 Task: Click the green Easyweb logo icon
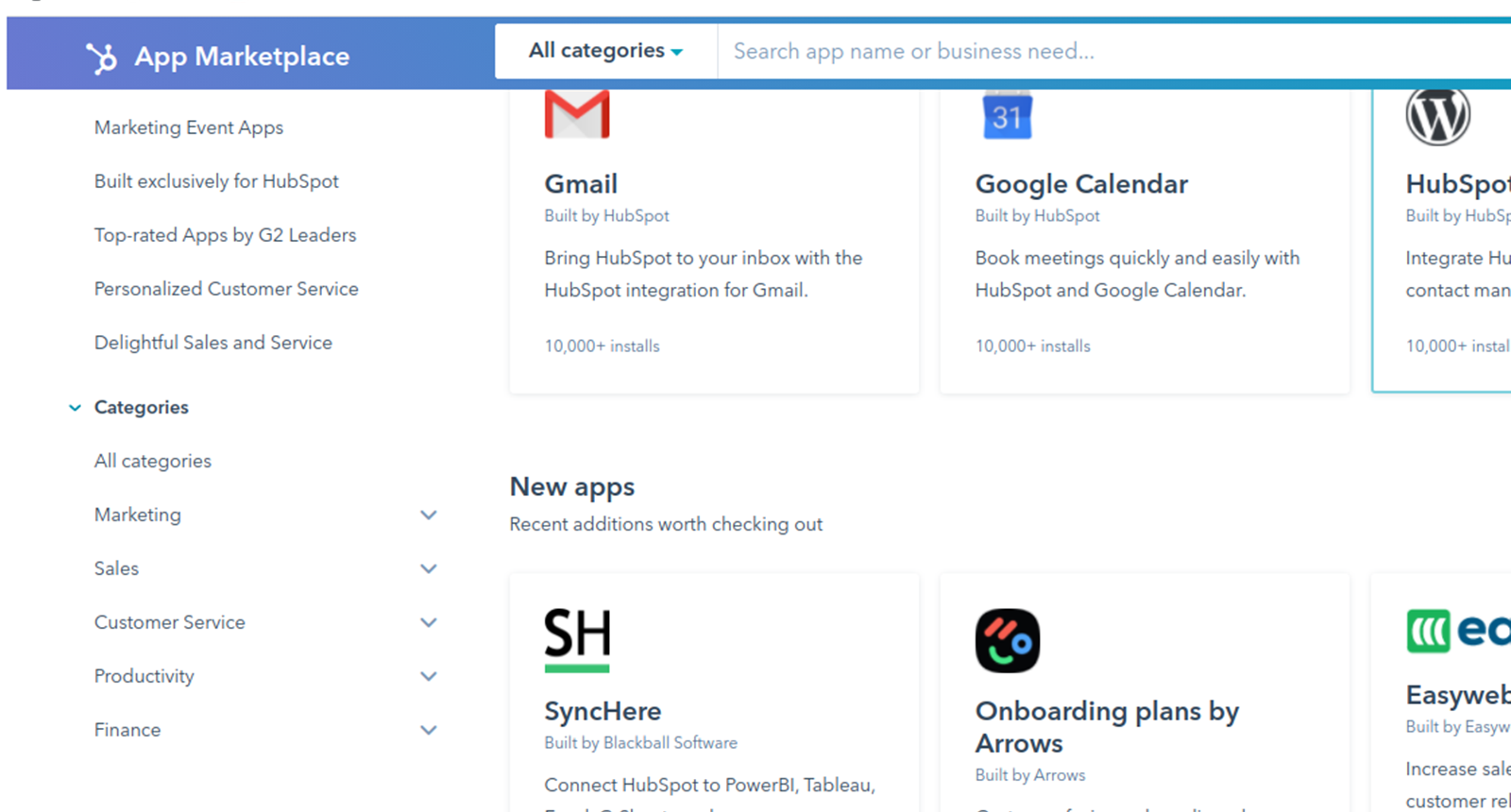click(1428, 631)
